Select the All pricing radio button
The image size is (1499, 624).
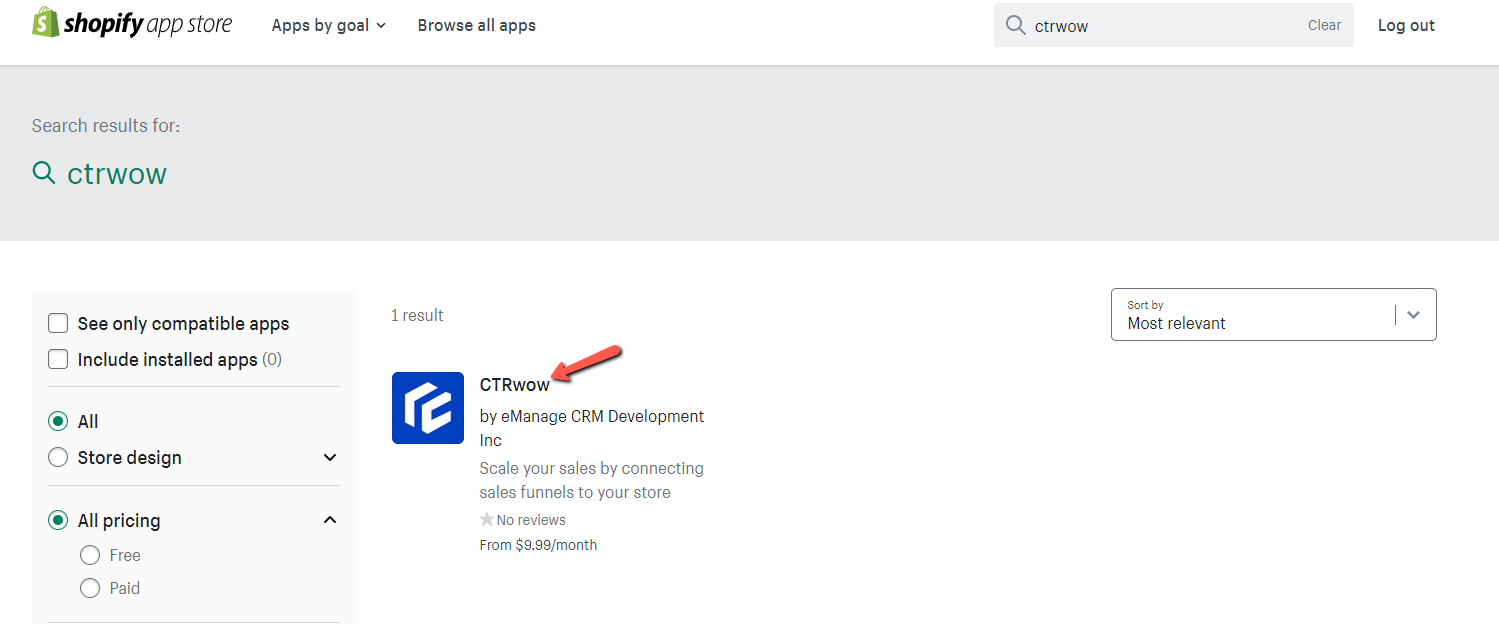[x=58, y=521]
